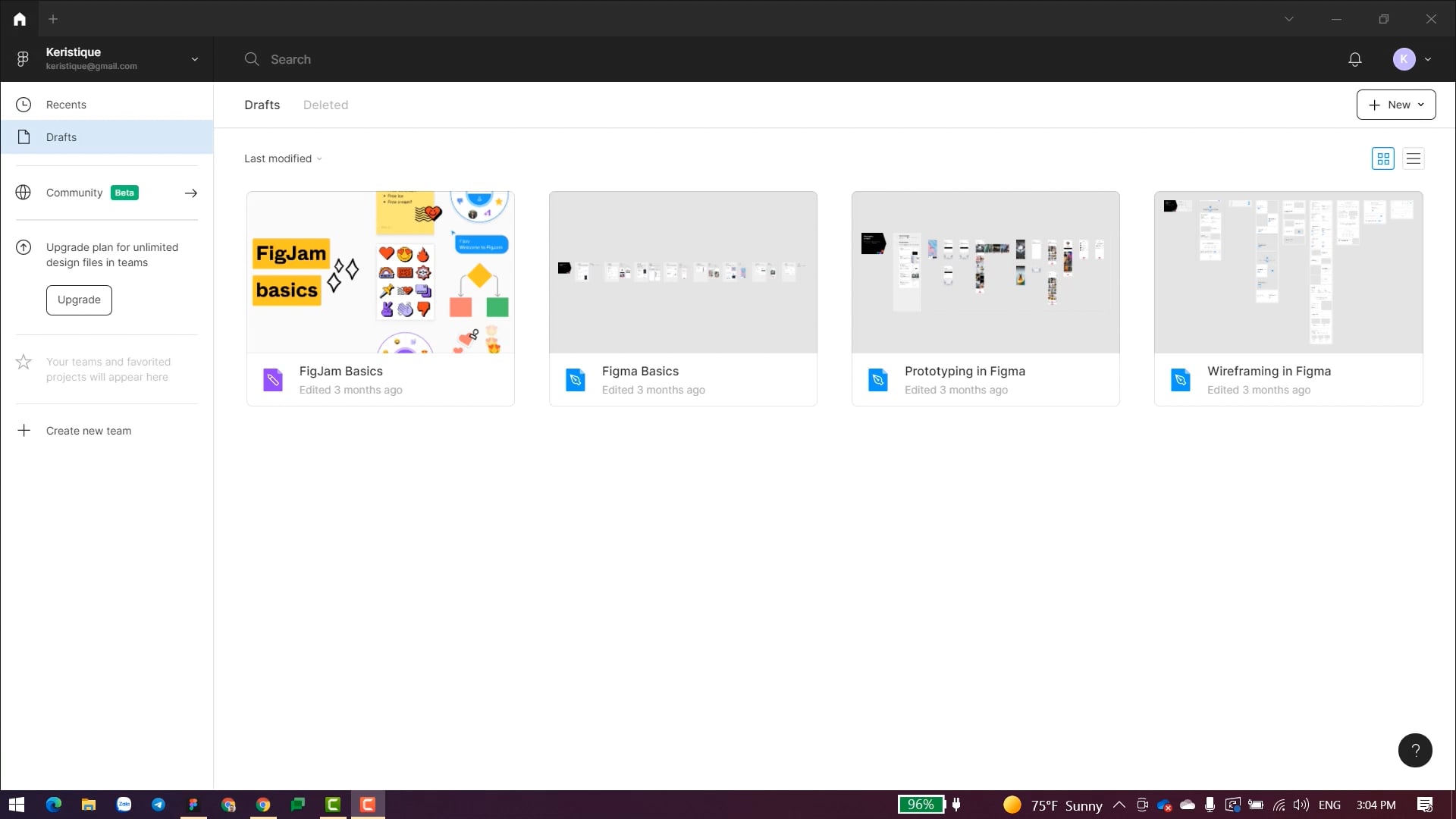The image size is (1456, 819).
Task: Click the Upgrade button
Action: coord(79,300)
